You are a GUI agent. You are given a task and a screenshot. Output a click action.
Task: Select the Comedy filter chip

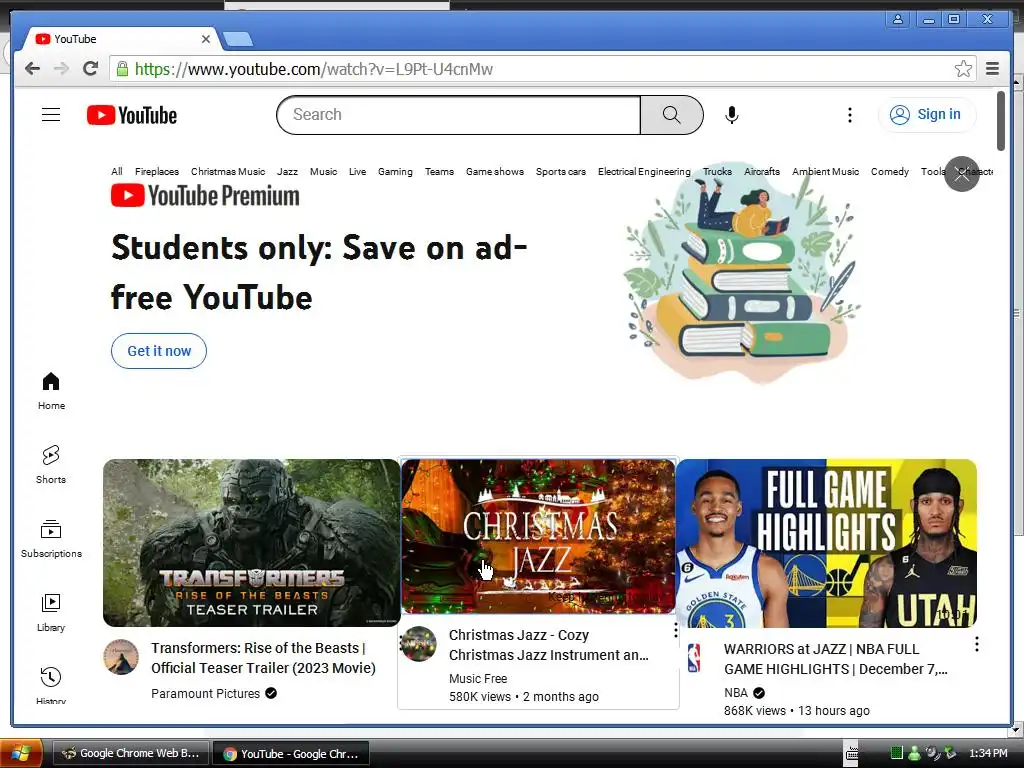click(x=889, y=172)
